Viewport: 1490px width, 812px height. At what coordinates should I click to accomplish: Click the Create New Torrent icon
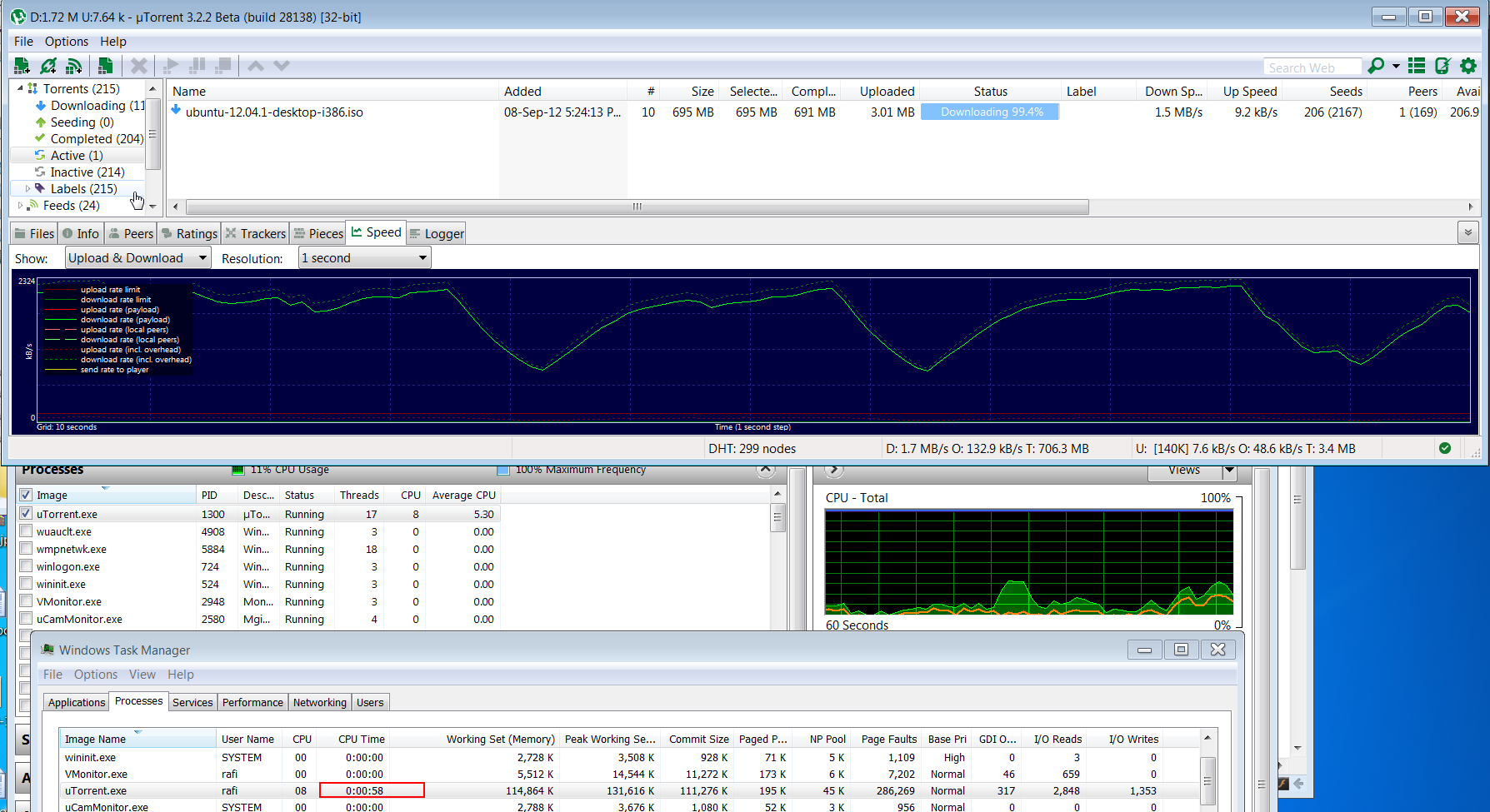[105, 66]
